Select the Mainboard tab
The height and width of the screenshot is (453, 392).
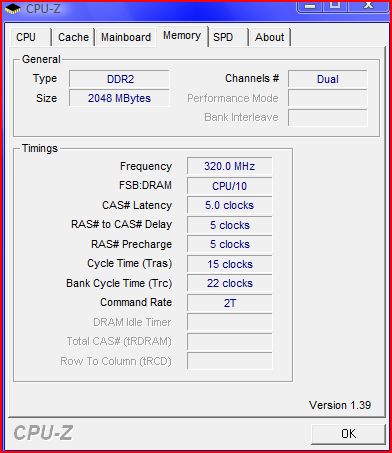click(x=126, y=37)
